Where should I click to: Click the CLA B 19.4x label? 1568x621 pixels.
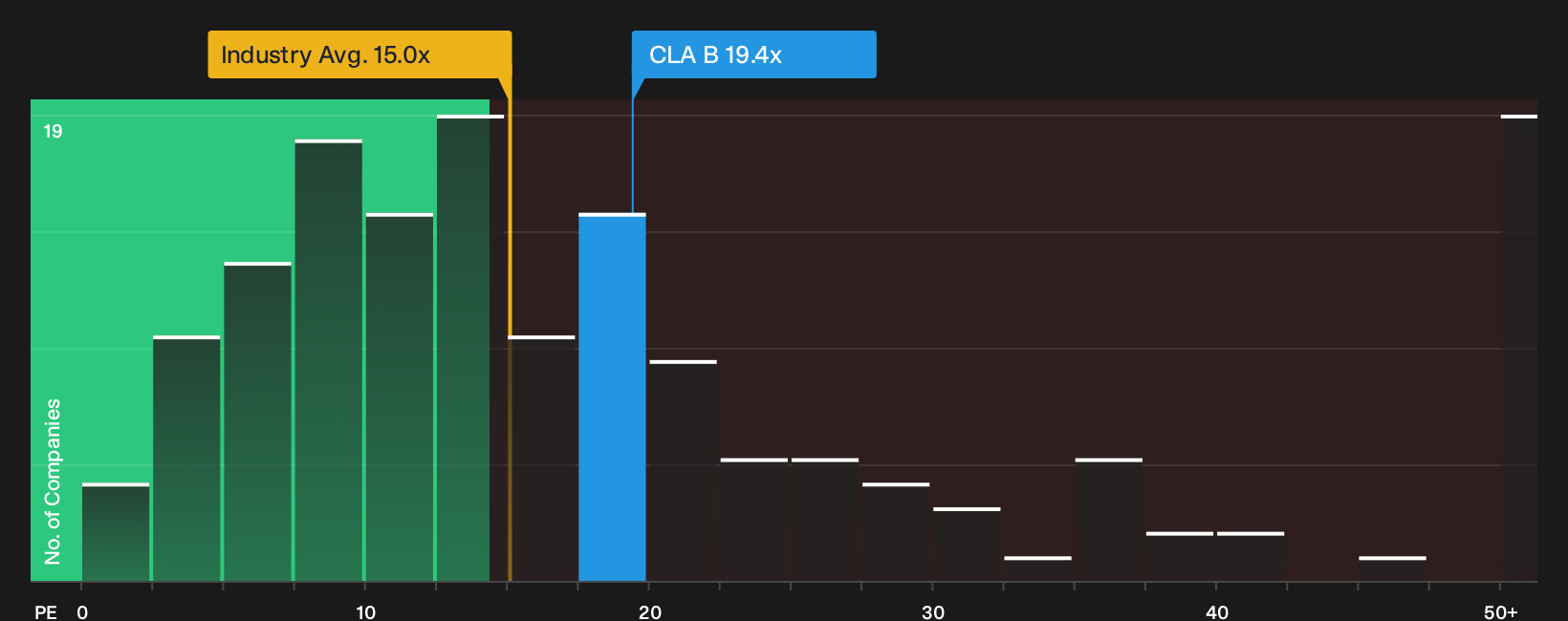[x=753, y=54]
